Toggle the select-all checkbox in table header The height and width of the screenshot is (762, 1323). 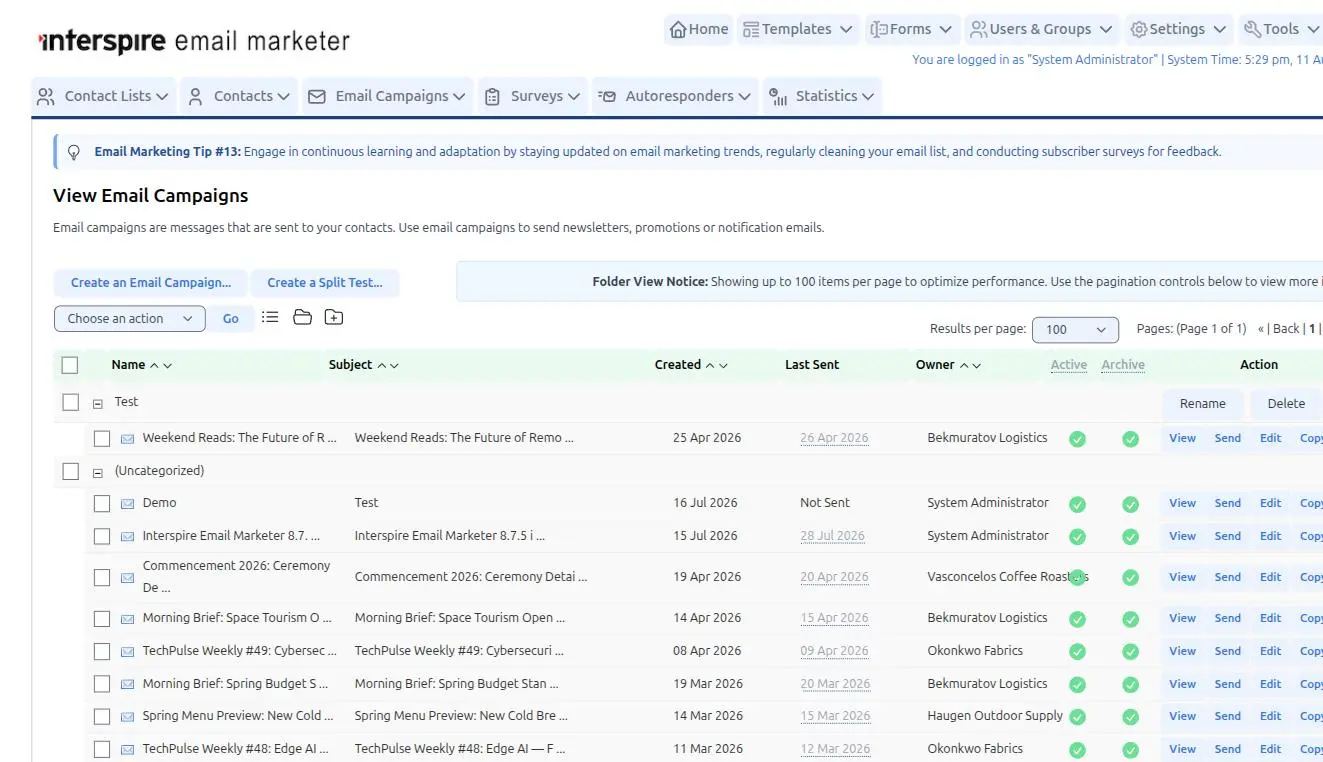[x=70, y=365]
